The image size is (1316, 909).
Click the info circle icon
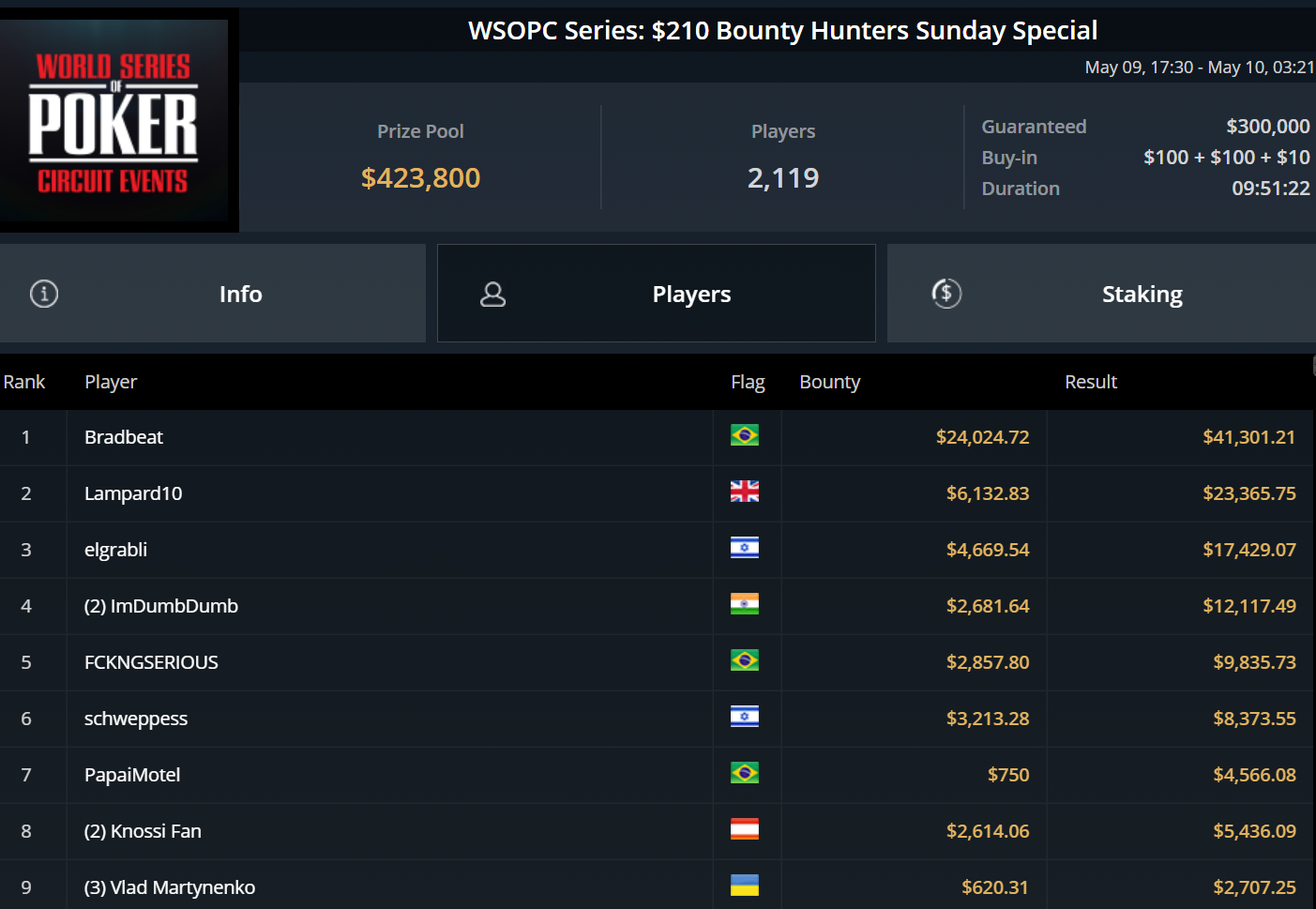(44, 294)
